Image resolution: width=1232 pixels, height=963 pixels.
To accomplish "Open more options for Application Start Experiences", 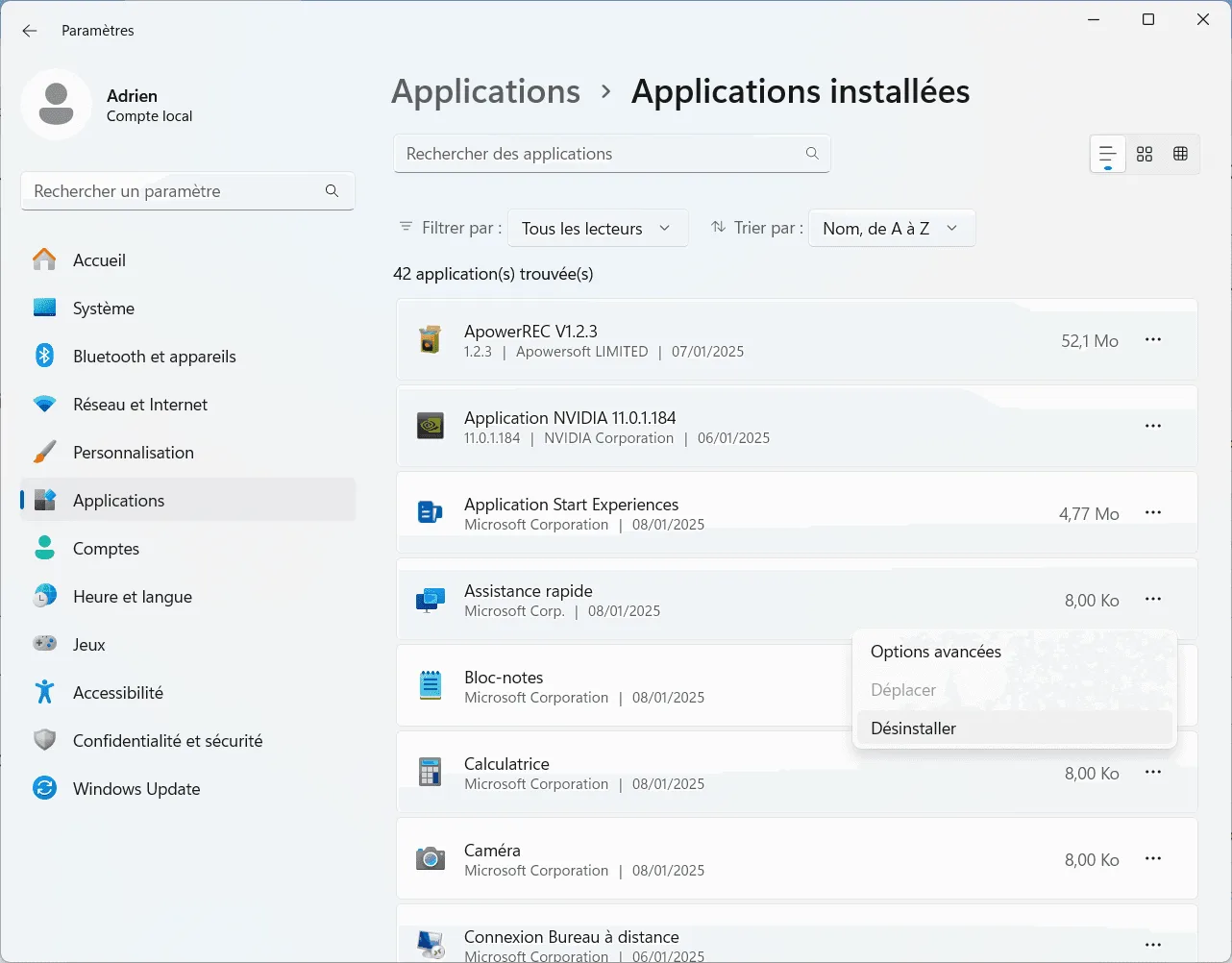I will 1153,512.
